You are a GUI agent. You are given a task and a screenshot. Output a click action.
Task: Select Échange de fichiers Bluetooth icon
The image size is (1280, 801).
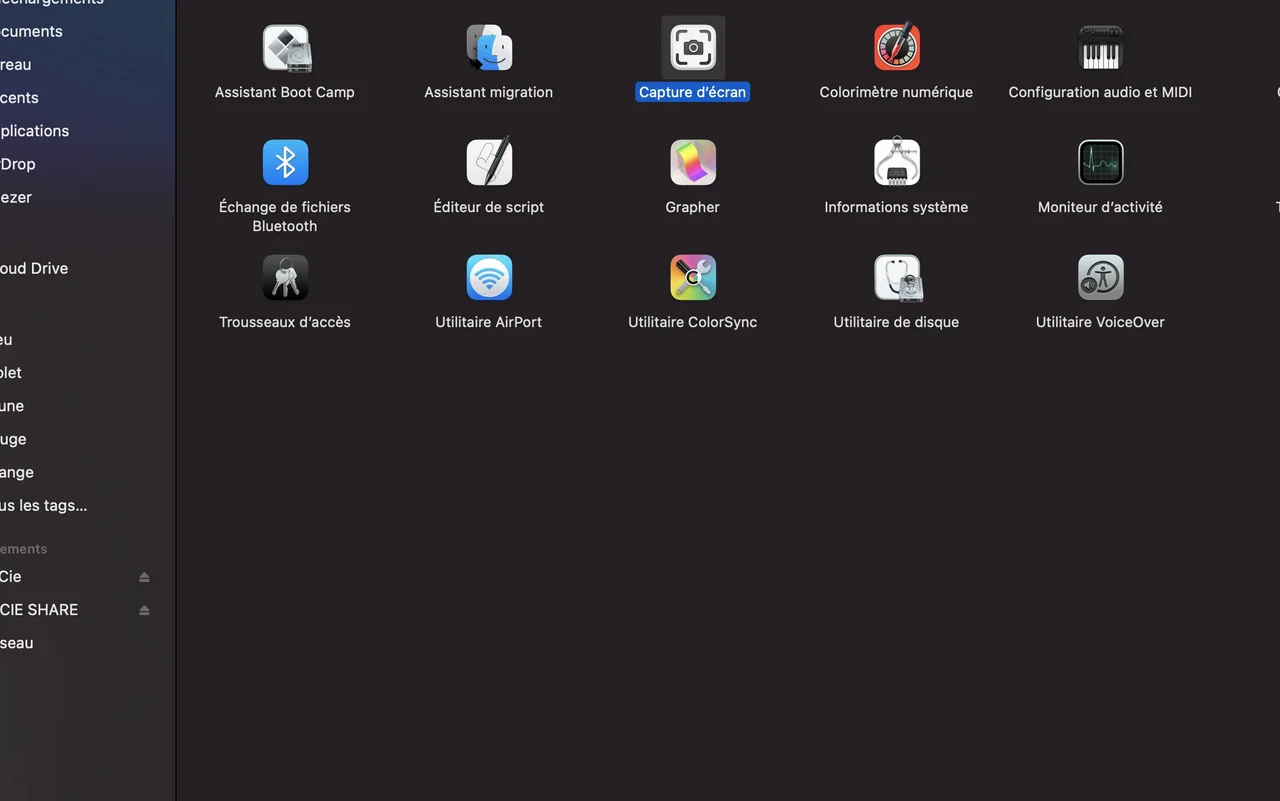point(285,162)
